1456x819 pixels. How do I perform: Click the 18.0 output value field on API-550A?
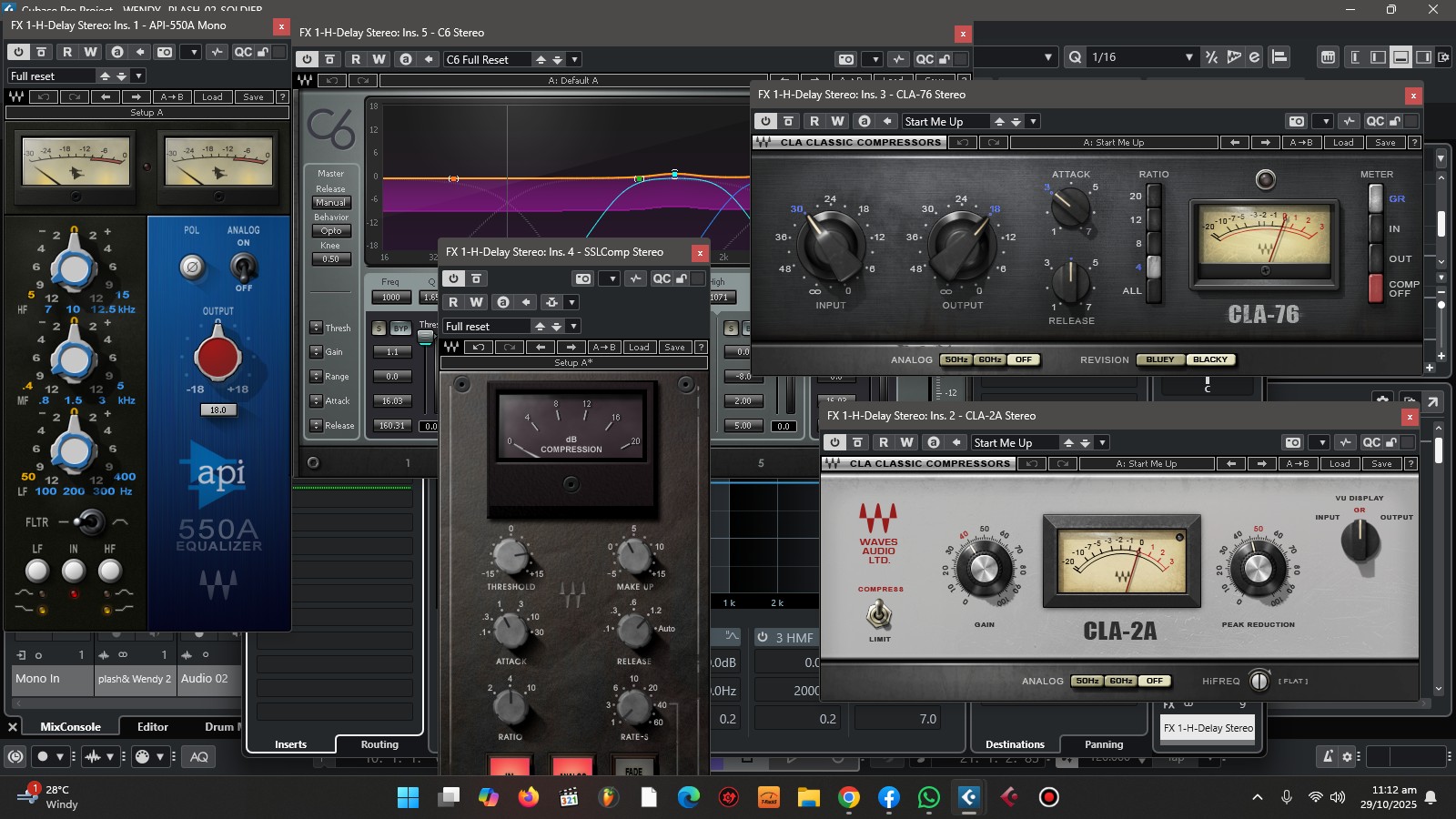click(x=218, y=409)
